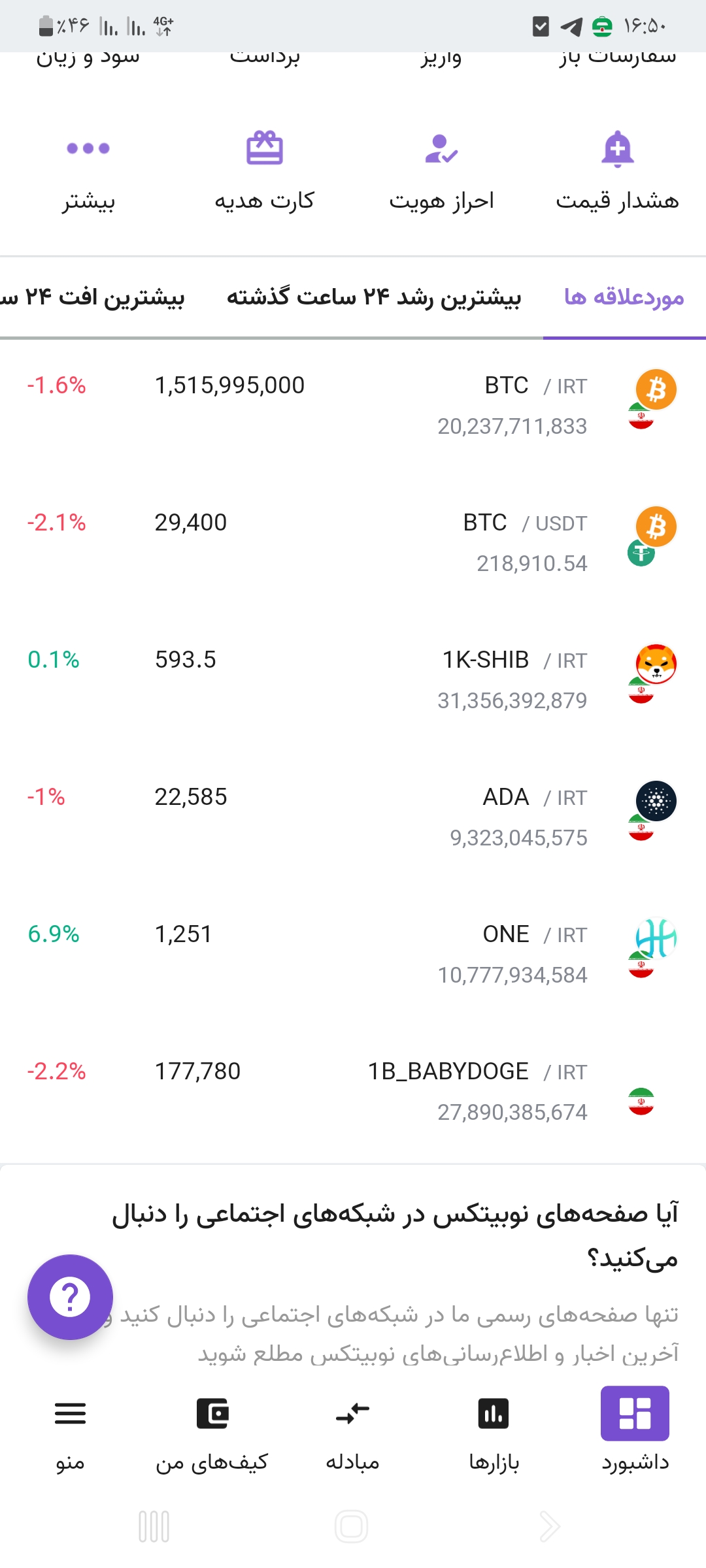The height and width of the screenshot is (1568, 706).
Task: Switch to the favorites tab
Action: point(624,297)
